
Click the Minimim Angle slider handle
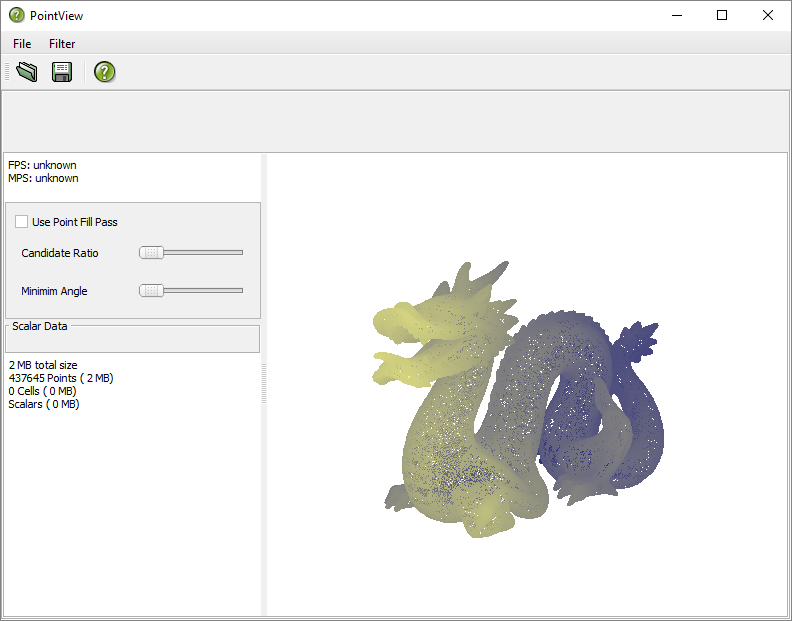click(x=152, y=291)
